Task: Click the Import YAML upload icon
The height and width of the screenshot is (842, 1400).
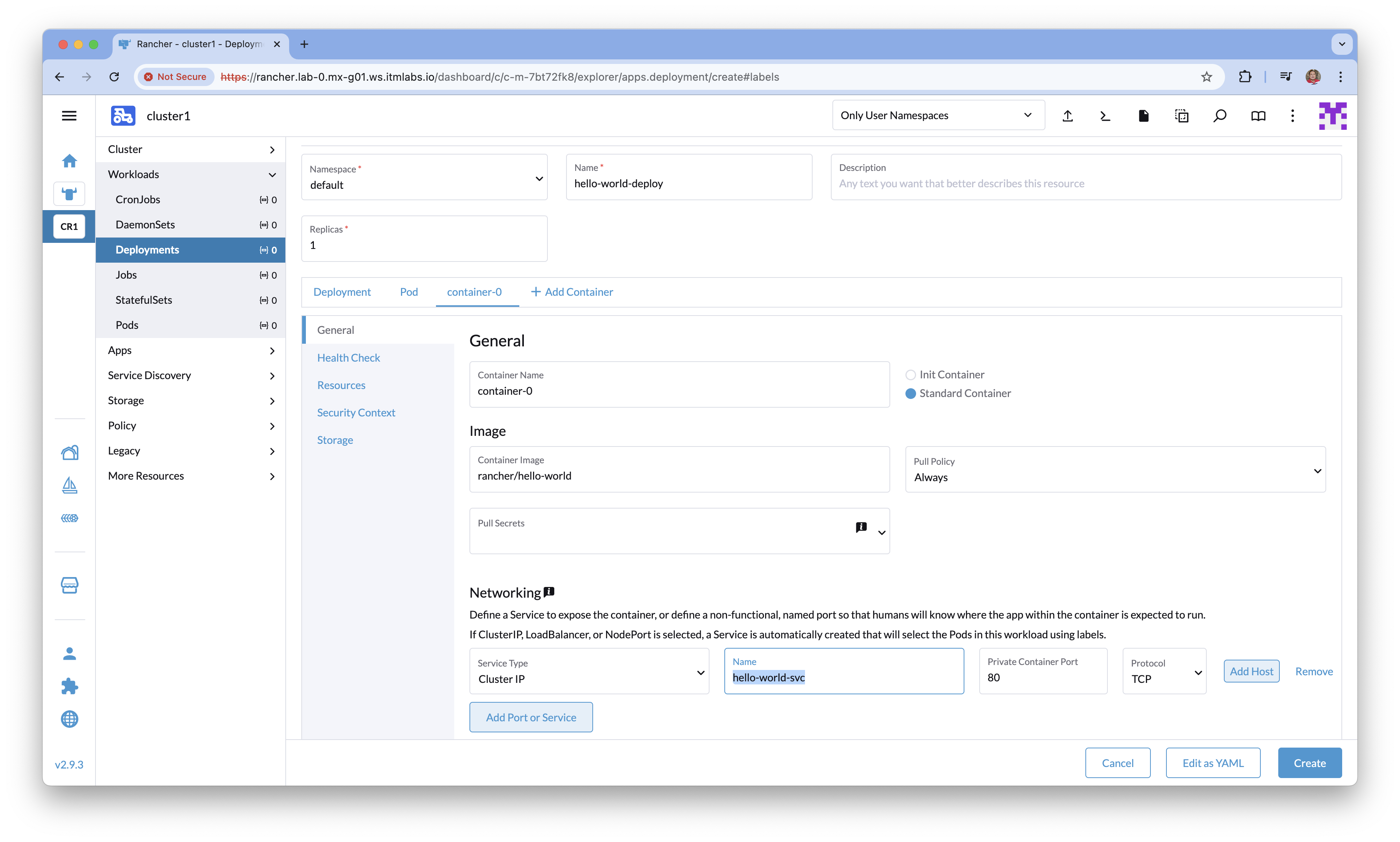Action: [x=1068, y=116]
